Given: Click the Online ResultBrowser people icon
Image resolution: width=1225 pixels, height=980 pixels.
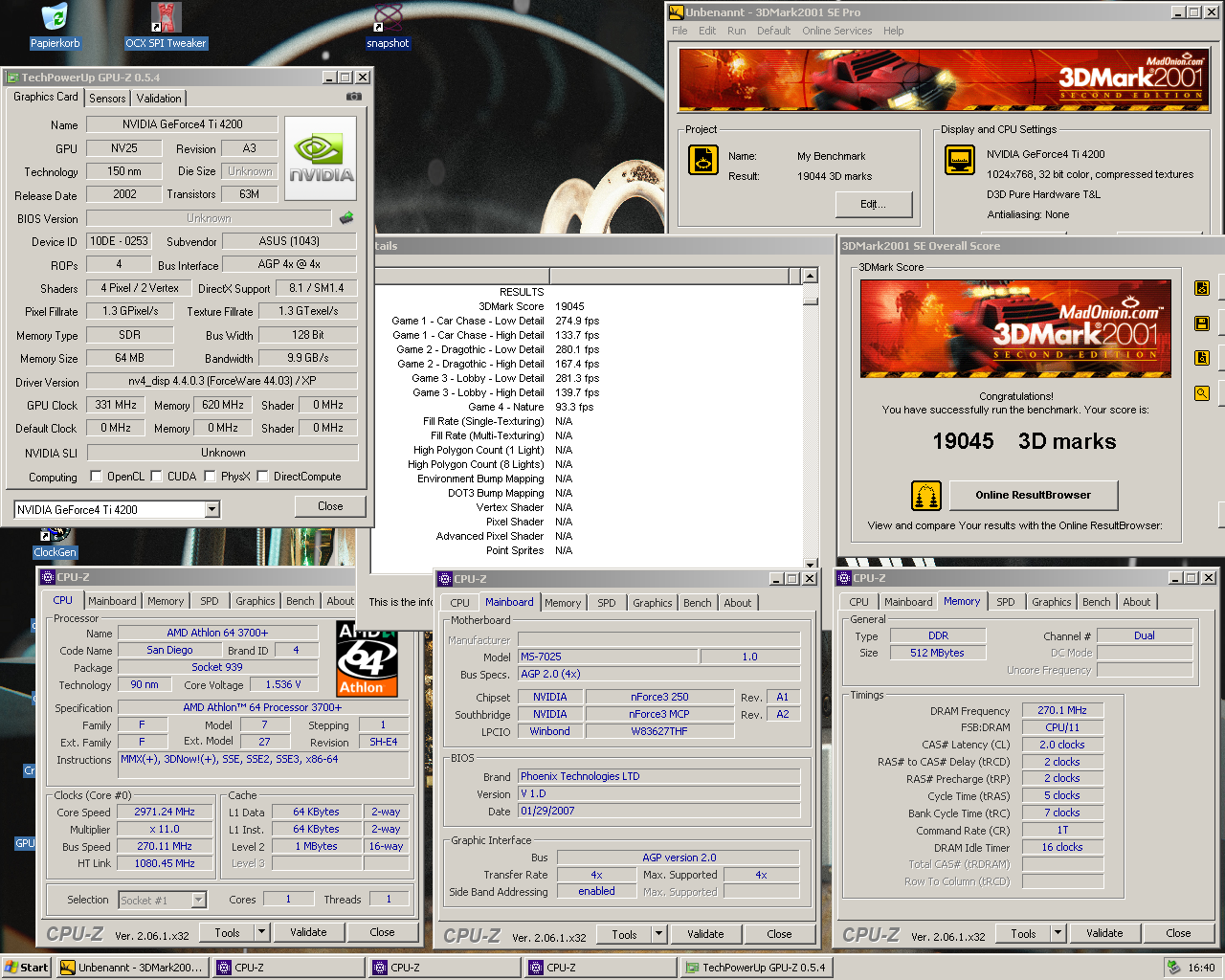Looking at the screenshot, I should click(925, 496).
